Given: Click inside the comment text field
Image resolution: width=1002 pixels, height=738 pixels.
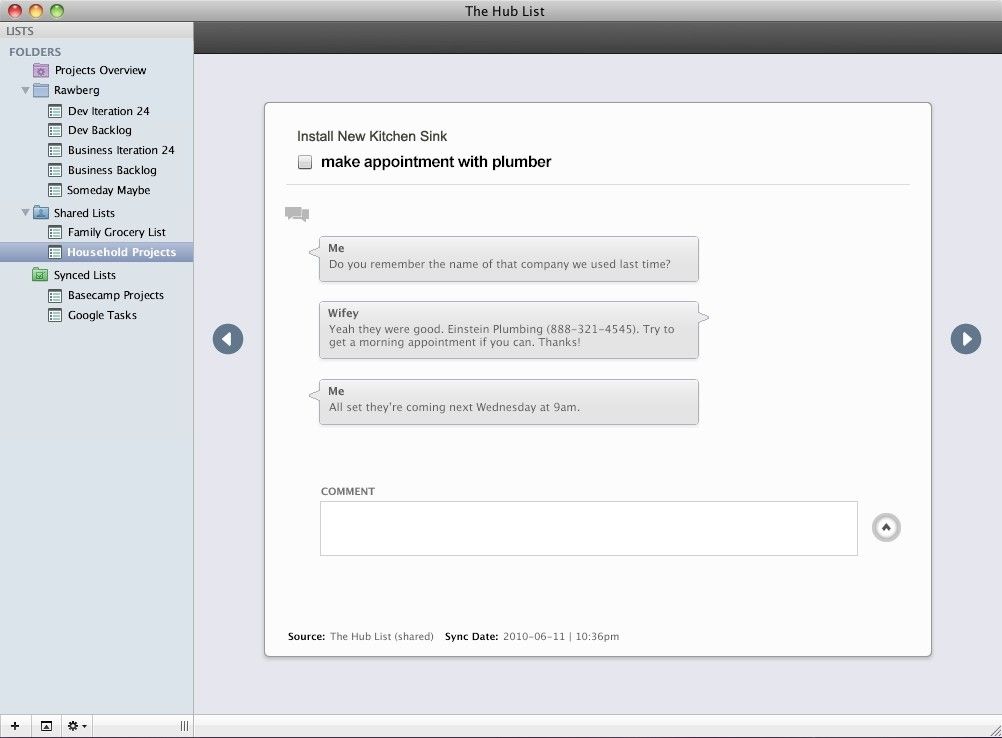Looking at the screenshot, I should point(588,528).
